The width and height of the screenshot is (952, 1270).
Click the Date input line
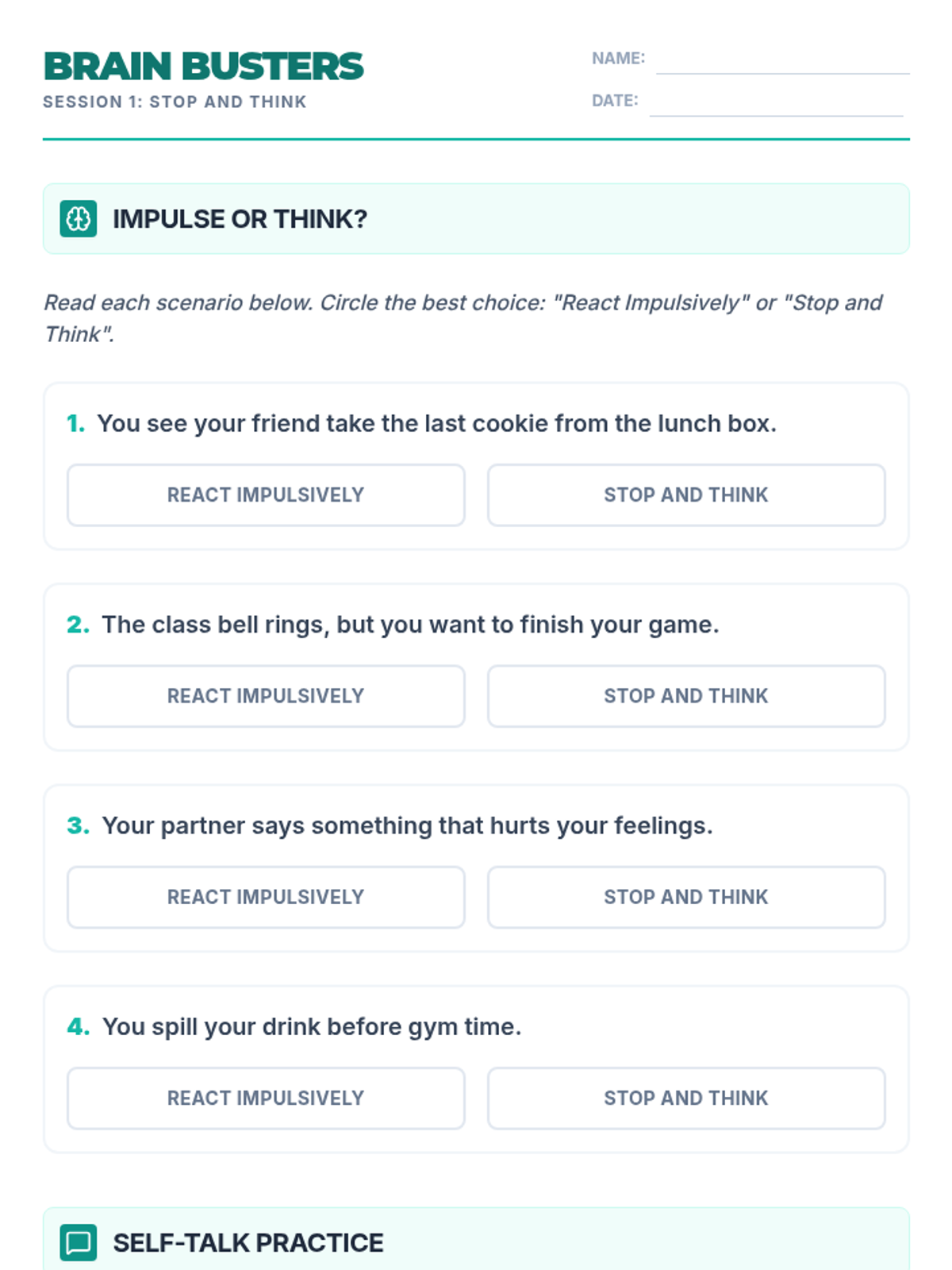coord(776,104)
